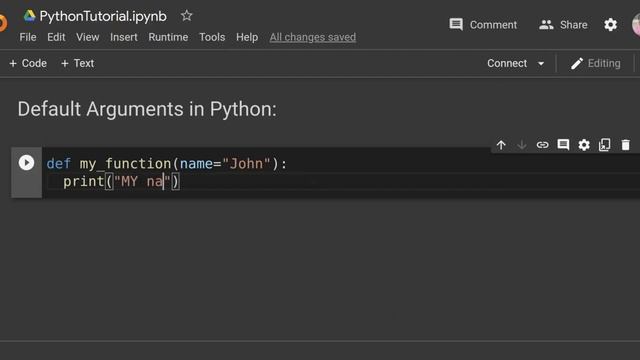Click the All changes saved link
Viewport: 640px width, 360px height.
(x=313, y=37)
